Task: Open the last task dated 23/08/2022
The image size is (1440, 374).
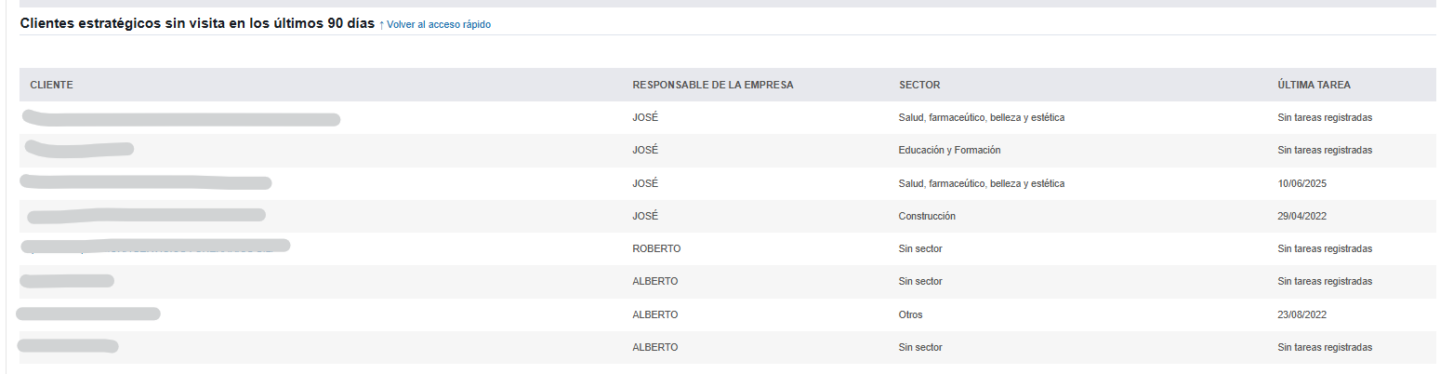Action: 1302,314
